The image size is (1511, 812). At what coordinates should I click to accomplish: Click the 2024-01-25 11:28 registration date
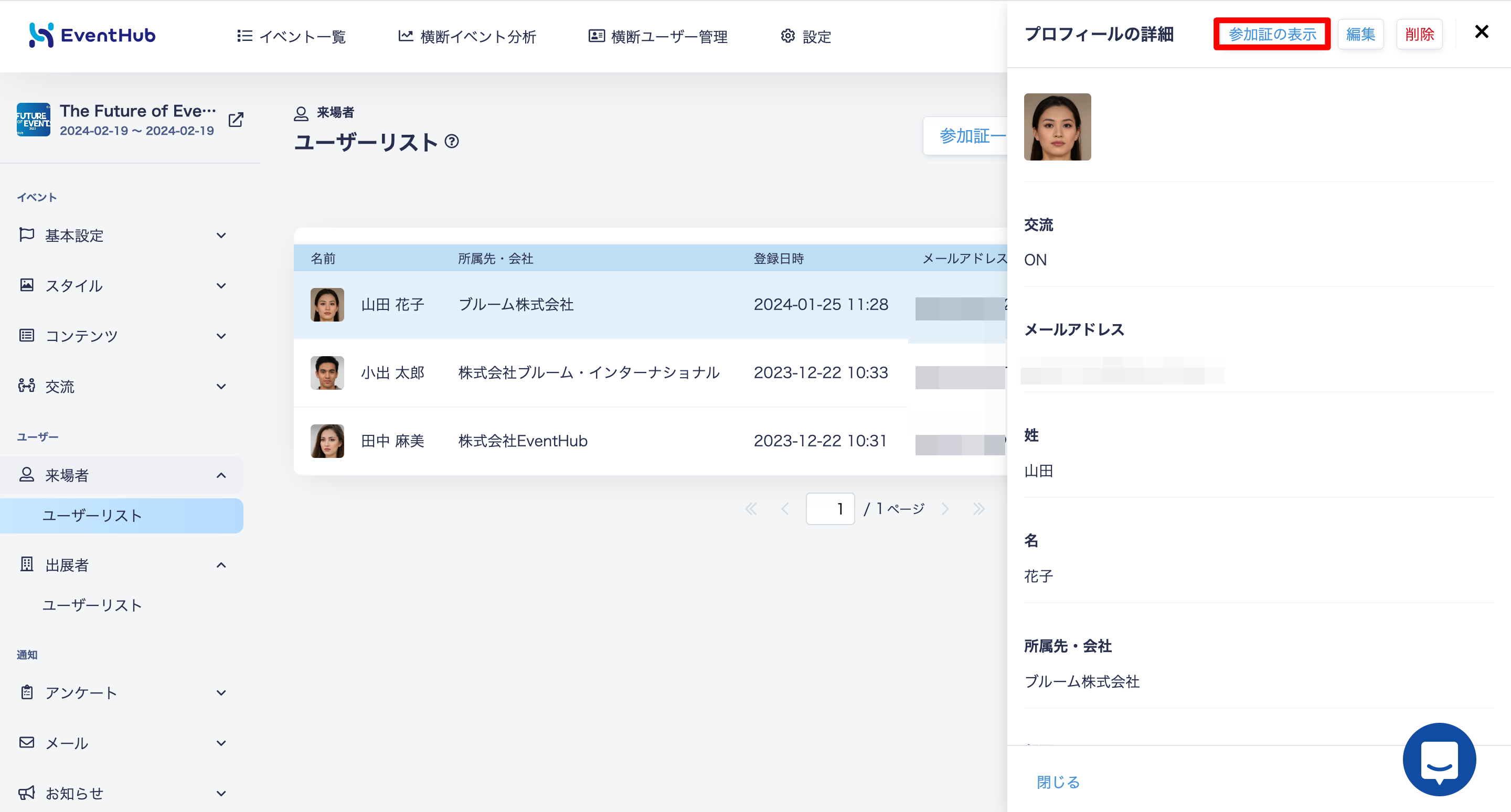point(821,304)
